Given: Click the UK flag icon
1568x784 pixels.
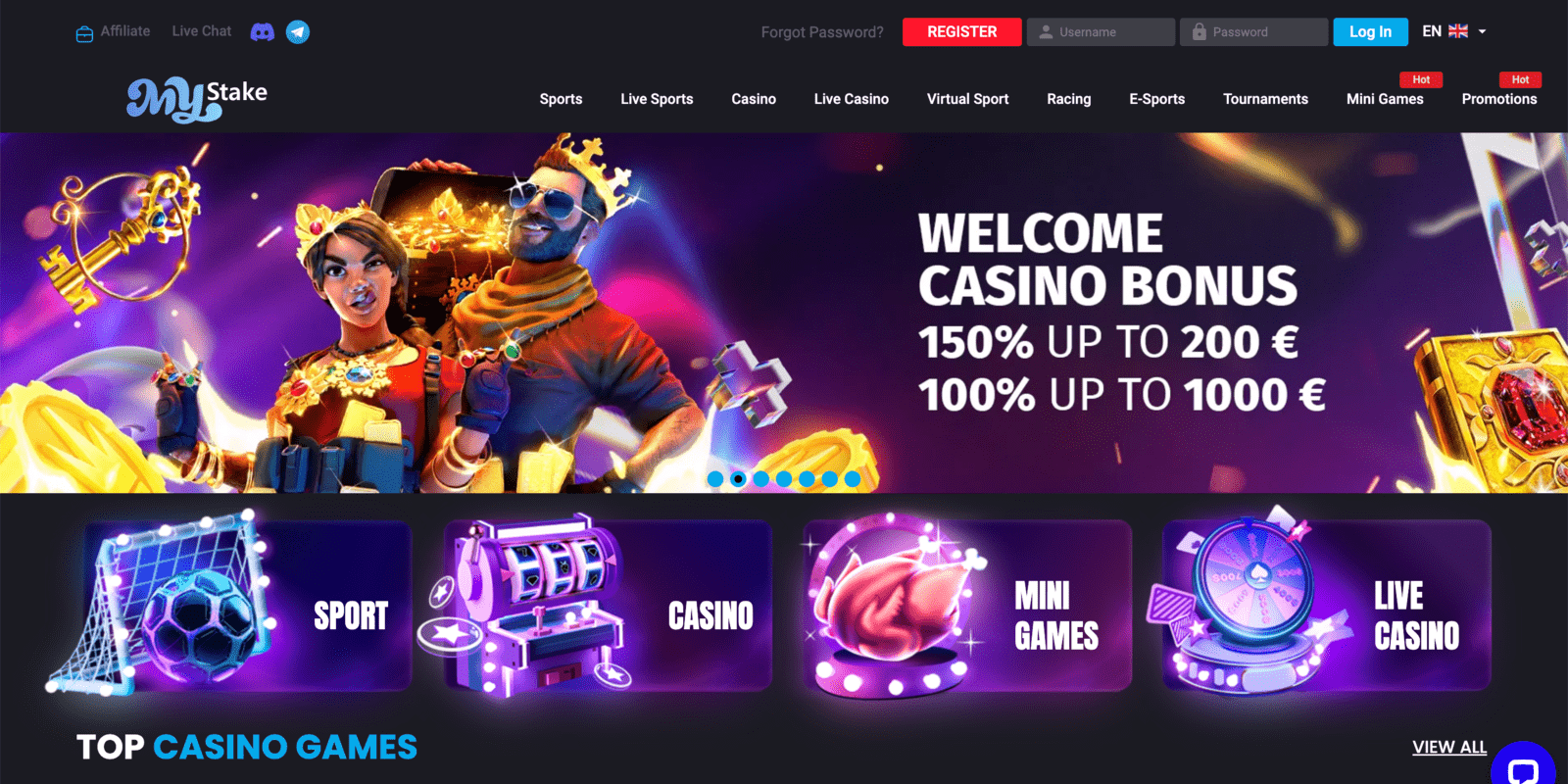Looking at the screenshot, I should point(1458,31).
